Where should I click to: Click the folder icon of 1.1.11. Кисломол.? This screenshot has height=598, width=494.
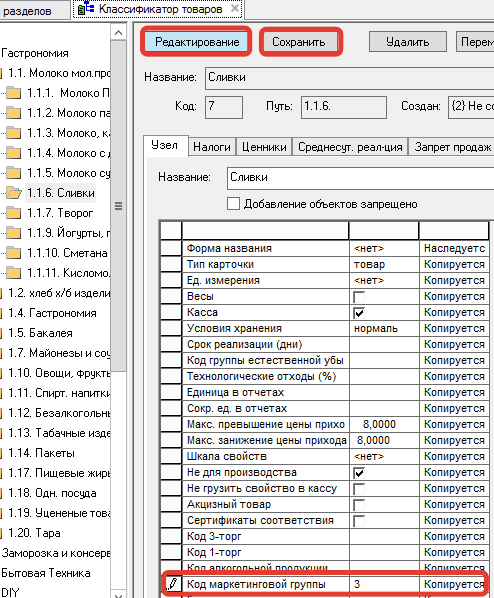coord(13,273)
